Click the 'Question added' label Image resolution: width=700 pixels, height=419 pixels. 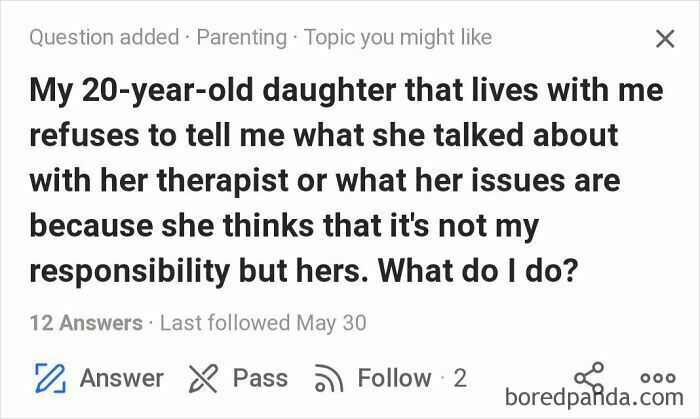click(104, 37)
